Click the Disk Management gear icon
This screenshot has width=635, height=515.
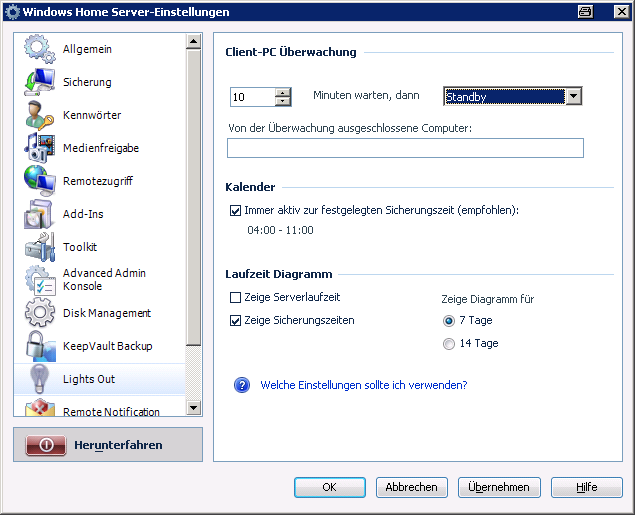click(39, 313)
